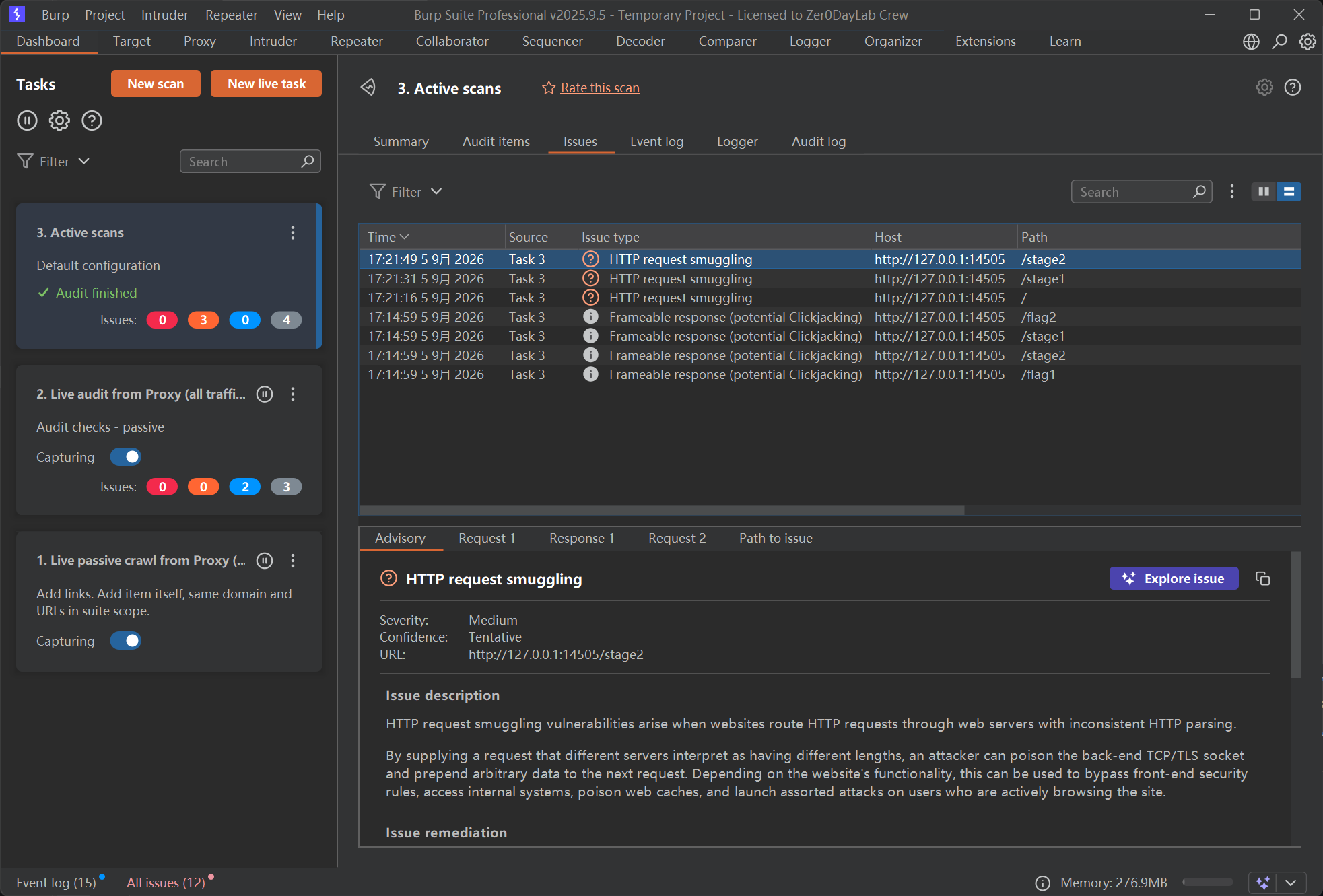Switch to the Audit items tab
Image resolution: width=1323 pixels, height=896 pixels.
tap(496, 141)
